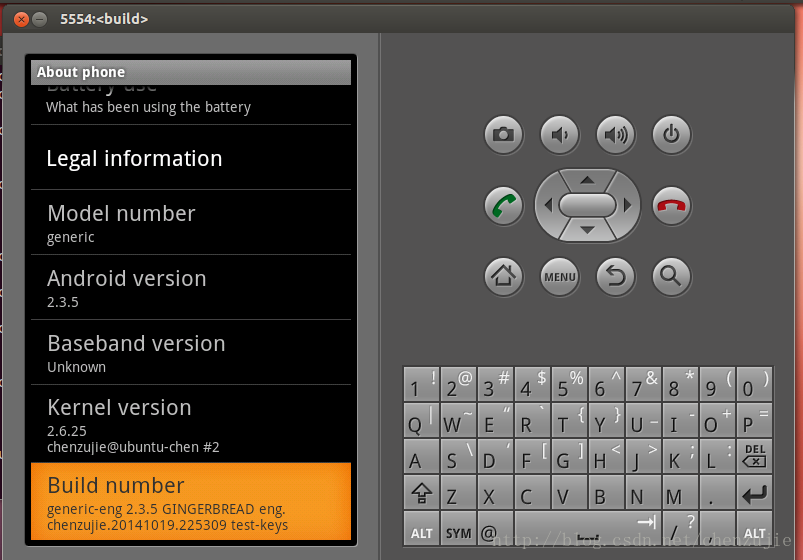Tap the 3 # key

495,384
